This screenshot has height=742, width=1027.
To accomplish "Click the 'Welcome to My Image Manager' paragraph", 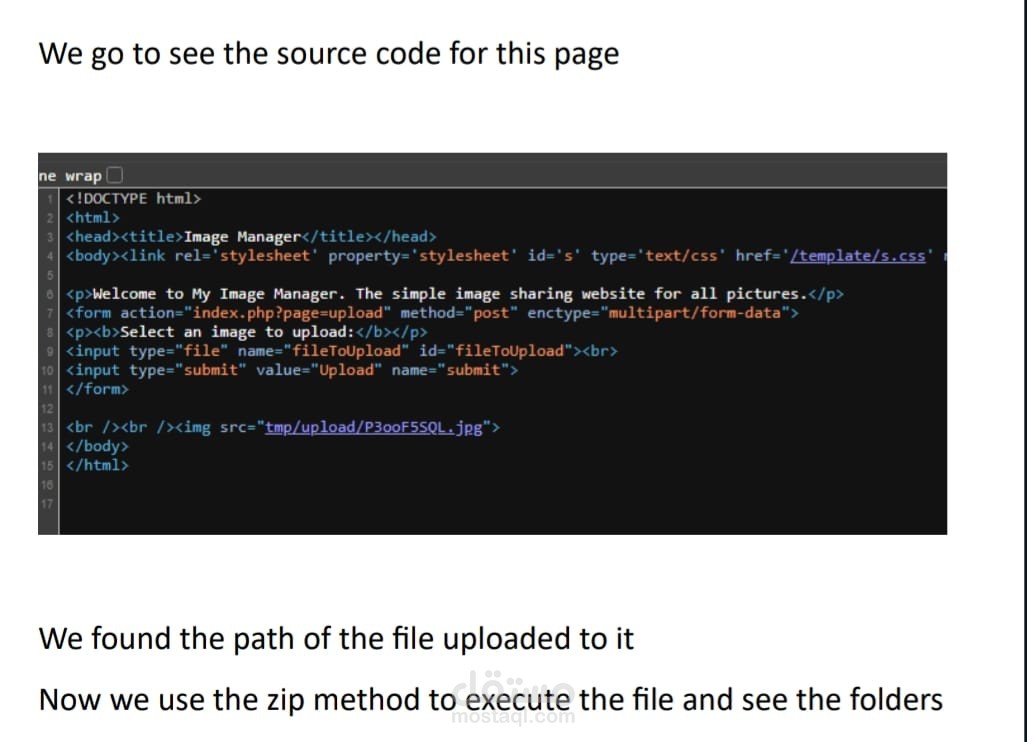I will pos(455,294).
